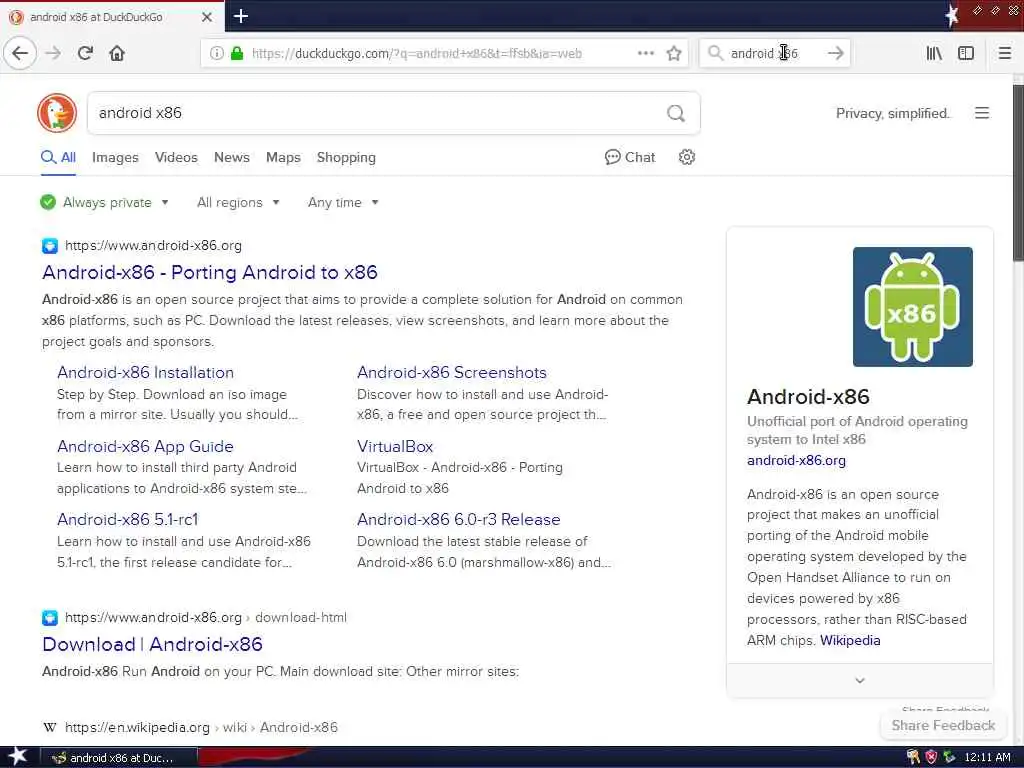
Task: Close the android x86 at DuckDuckGo tab
Action: (206, 17)
